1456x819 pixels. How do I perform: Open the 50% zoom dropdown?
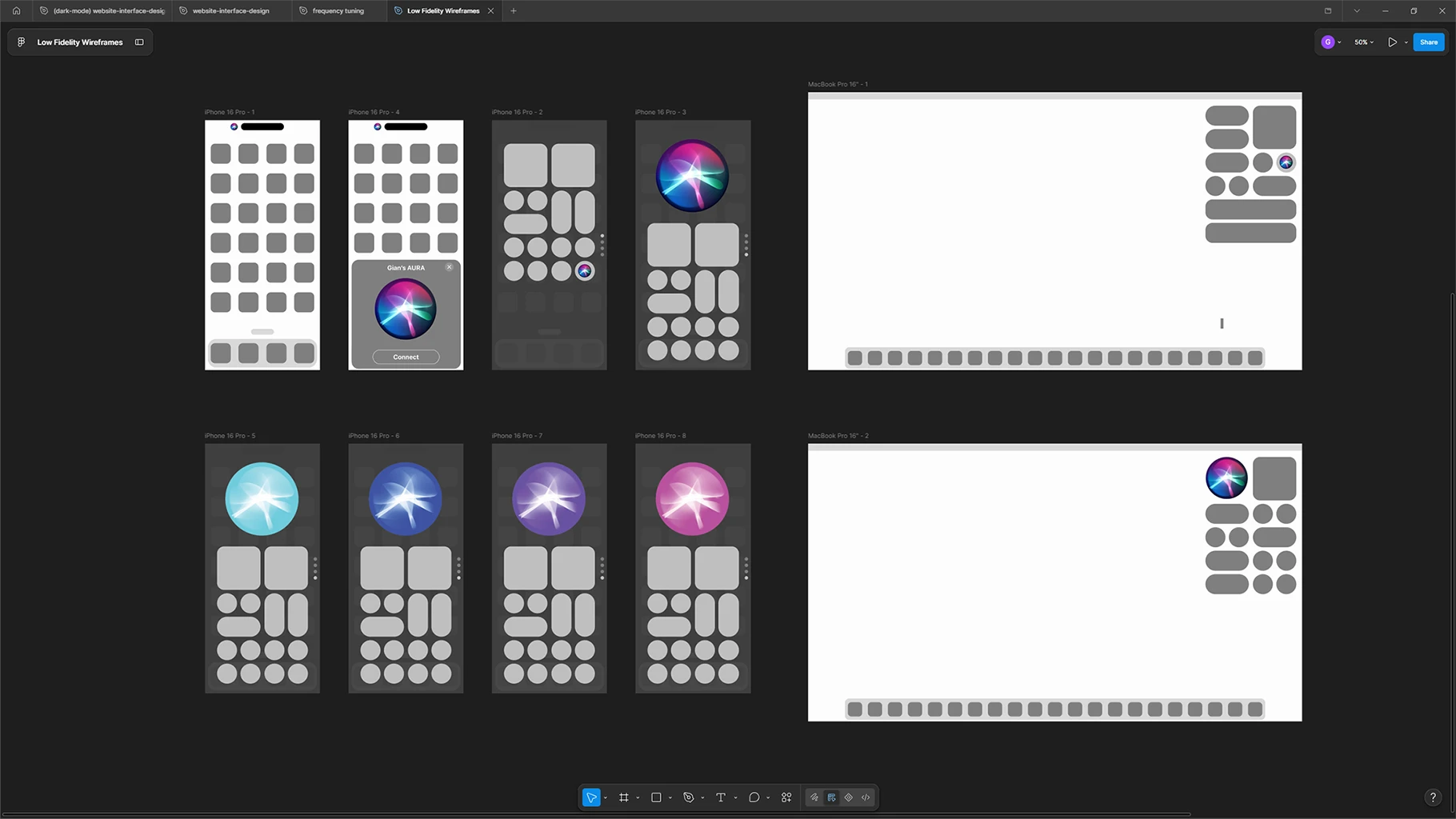click(1364, 42)
